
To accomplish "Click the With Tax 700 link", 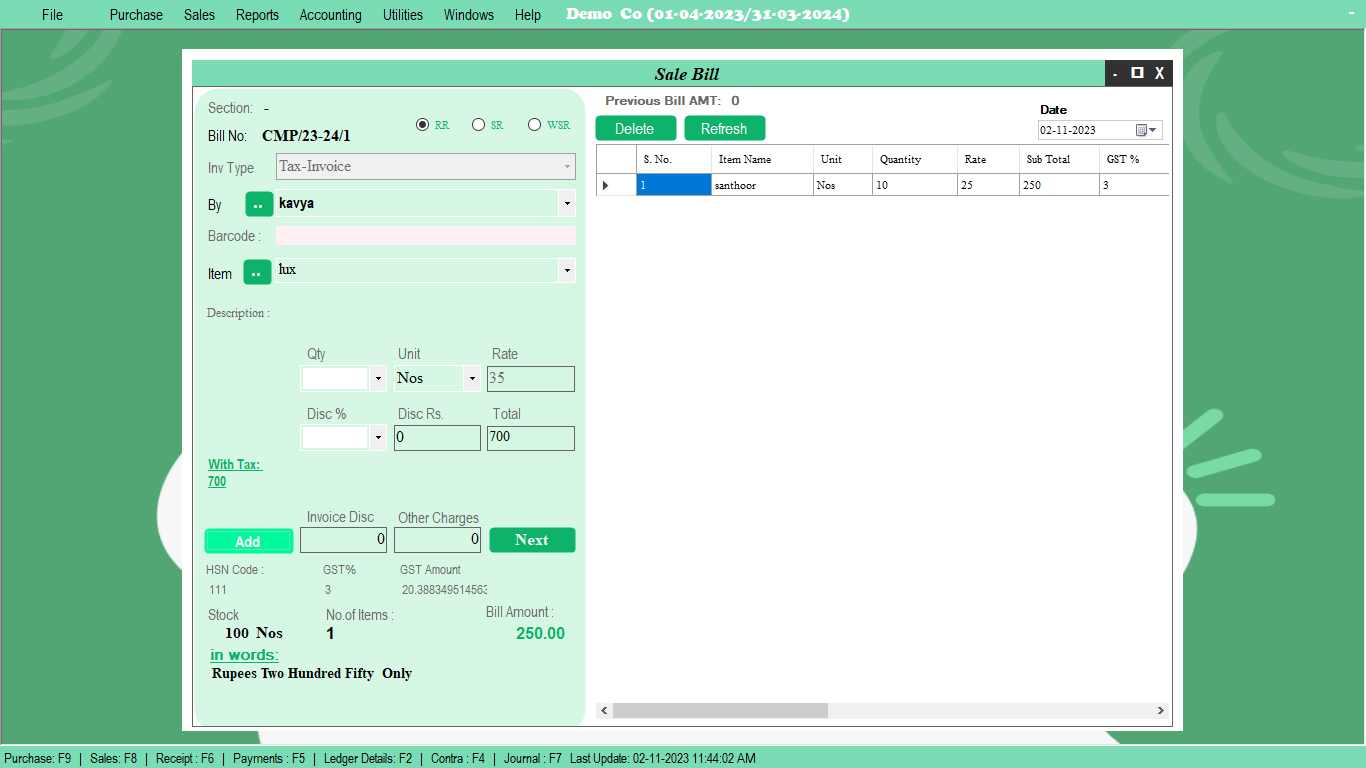I will pyautogui.click(x=234, y=472).
